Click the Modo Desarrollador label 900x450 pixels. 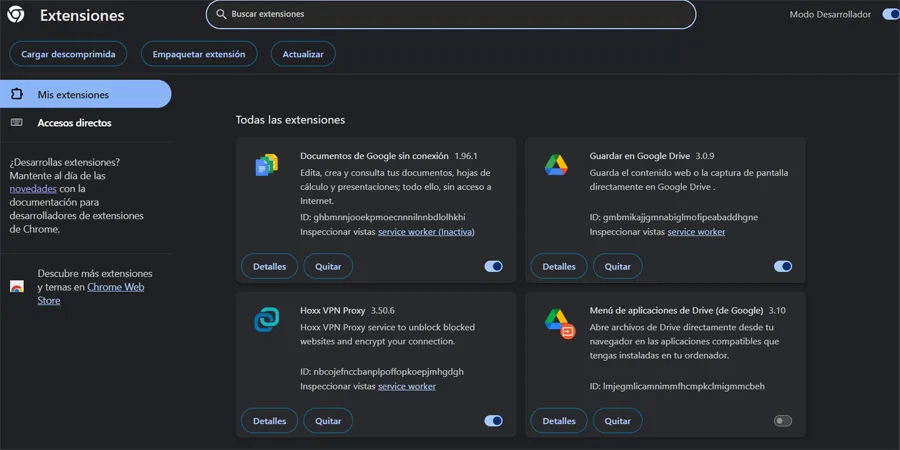tap(830, 14)
